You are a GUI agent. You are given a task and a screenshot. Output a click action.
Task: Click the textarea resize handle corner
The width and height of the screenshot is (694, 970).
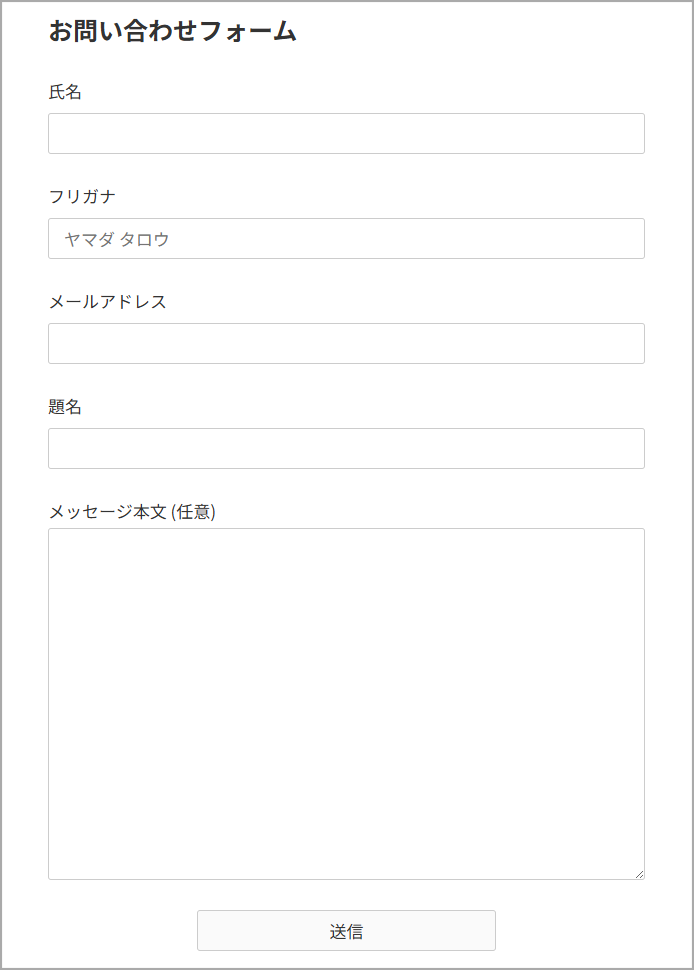coord(639,874)
